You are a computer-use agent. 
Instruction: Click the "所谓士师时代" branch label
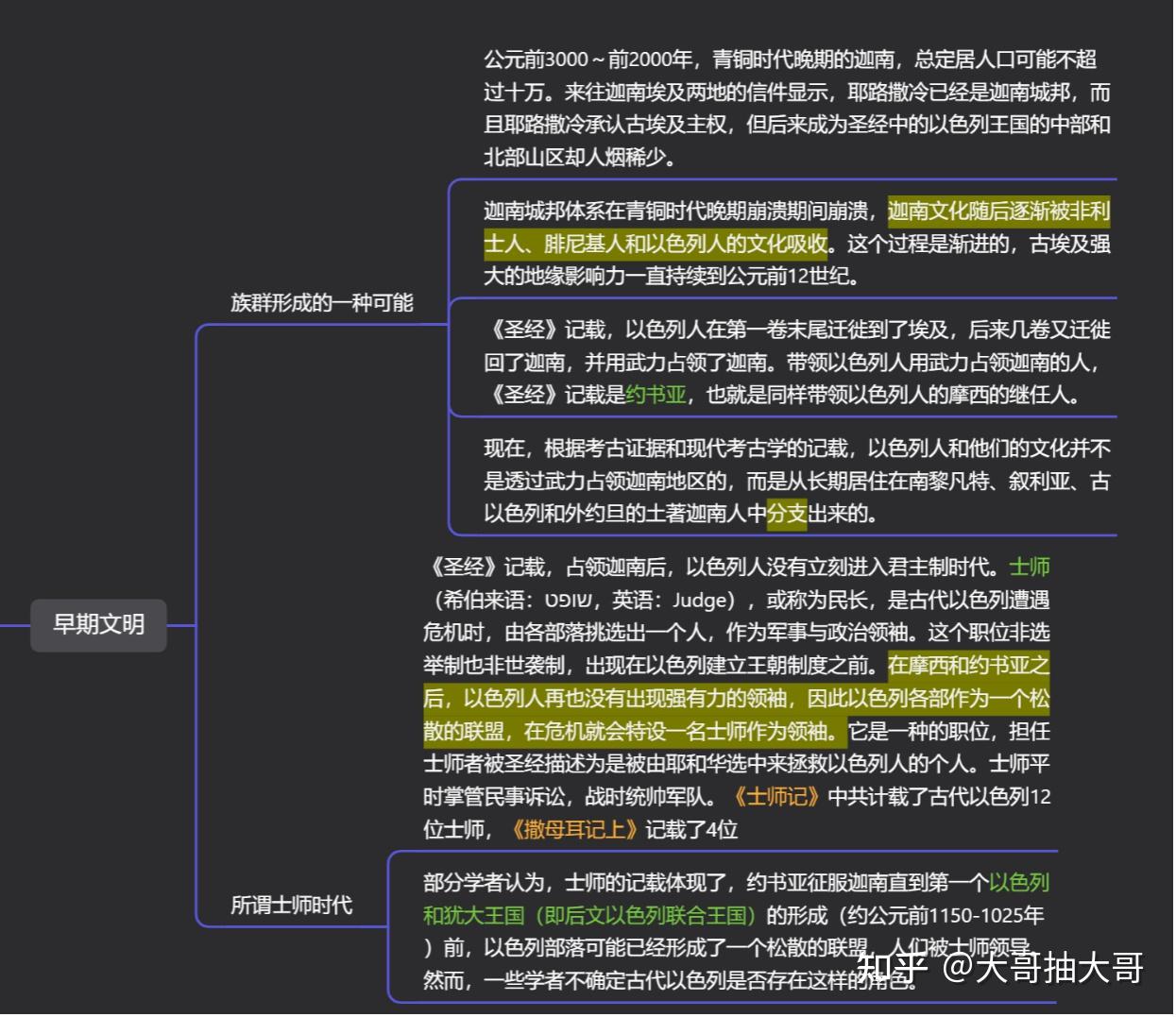point(293,904)
